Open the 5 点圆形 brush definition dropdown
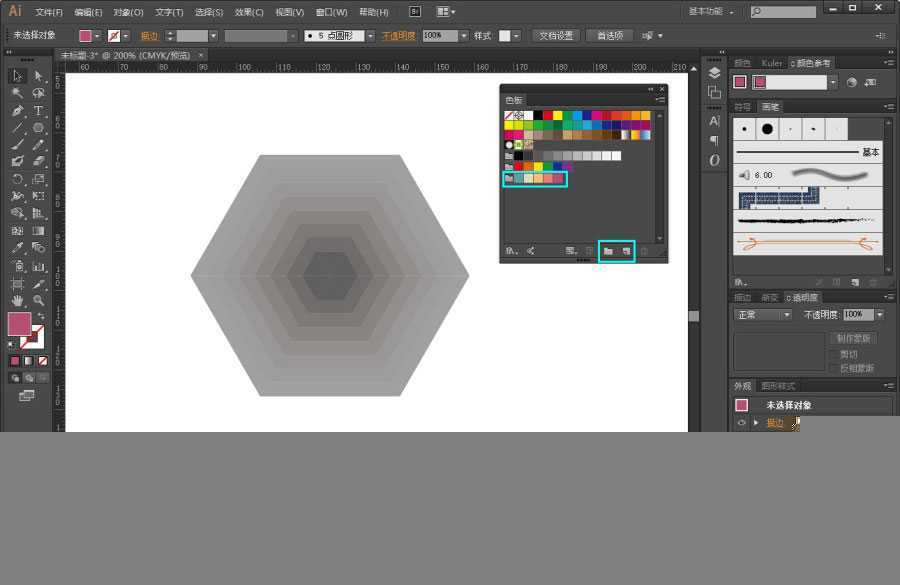This screenshot has height=585, width=900. 370,35
